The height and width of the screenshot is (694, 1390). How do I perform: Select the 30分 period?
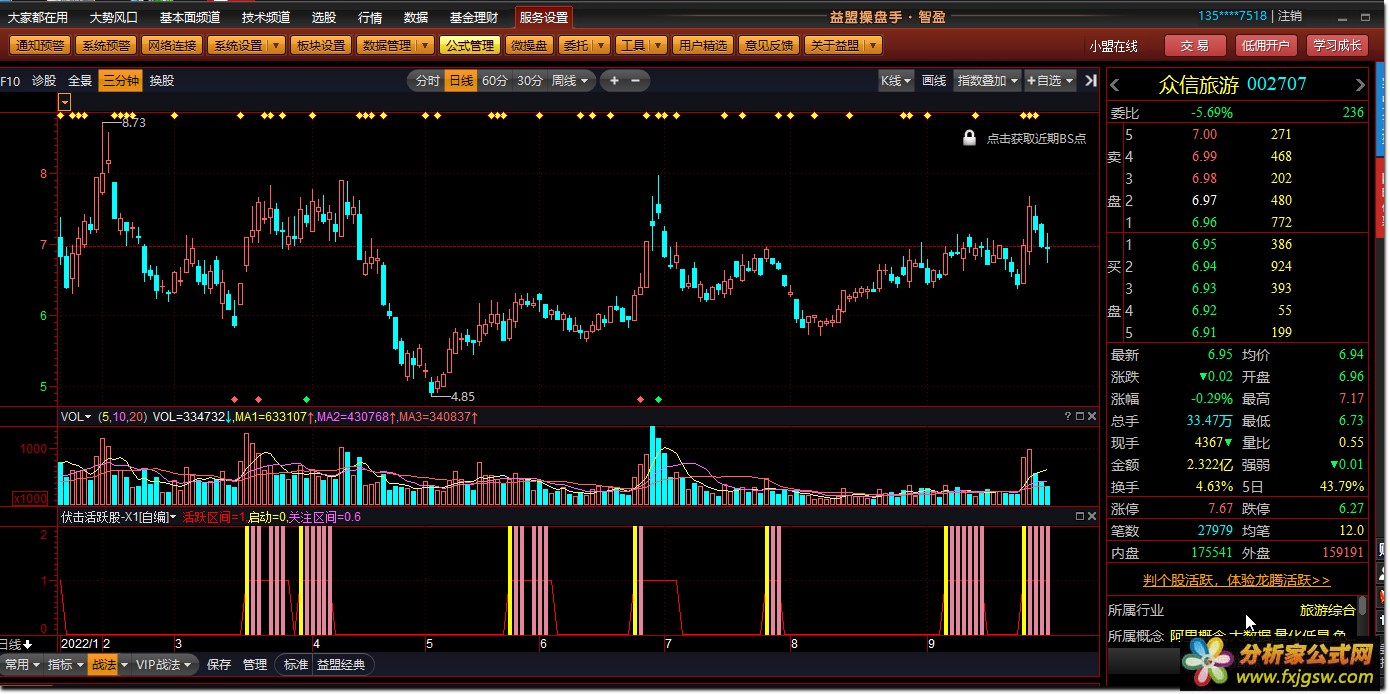pyautogui.click(x=529, y=81)
